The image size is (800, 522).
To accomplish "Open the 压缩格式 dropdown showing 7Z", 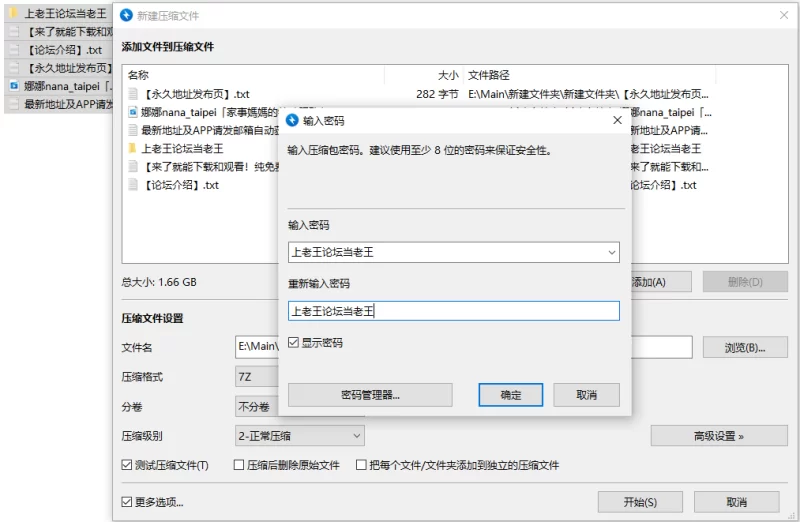I will tap(257, 377).
